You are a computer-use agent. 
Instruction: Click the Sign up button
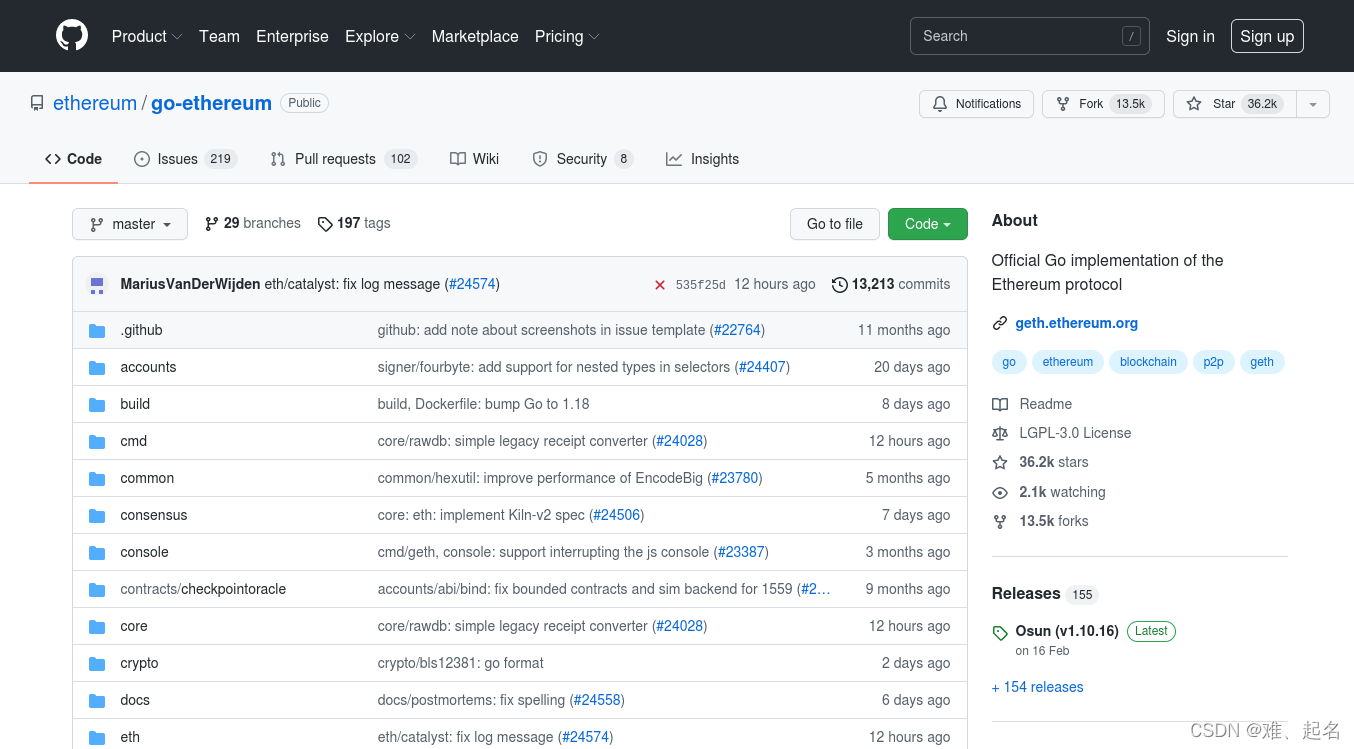point(1267,36)
